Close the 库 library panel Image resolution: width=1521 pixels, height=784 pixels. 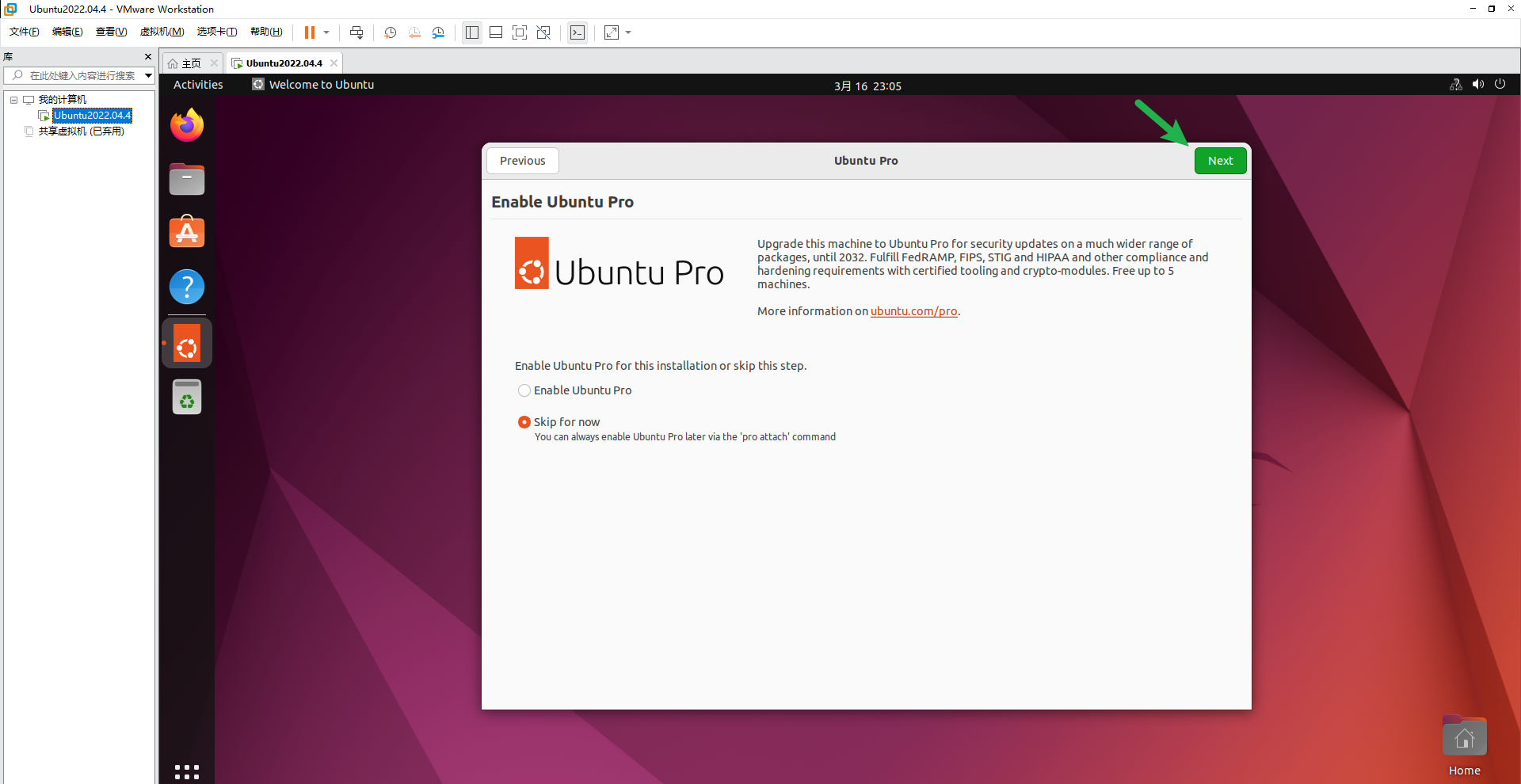click(147, 56)
